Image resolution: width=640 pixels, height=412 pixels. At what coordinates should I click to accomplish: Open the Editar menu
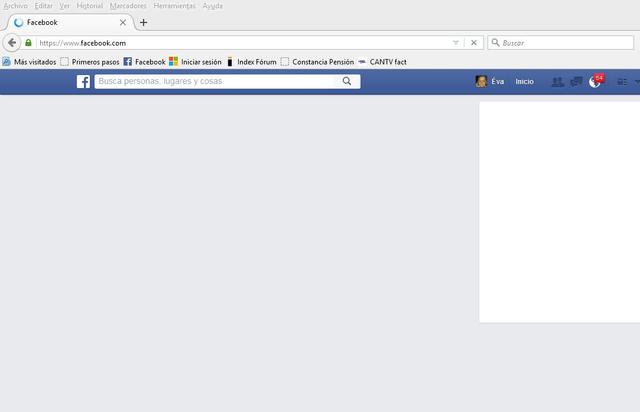tap(43, 6)
